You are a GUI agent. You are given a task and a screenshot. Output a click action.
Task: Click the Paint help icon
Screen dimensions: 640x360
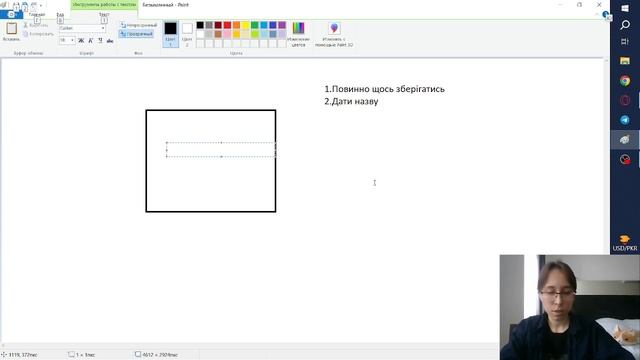(x=605, y=14)
